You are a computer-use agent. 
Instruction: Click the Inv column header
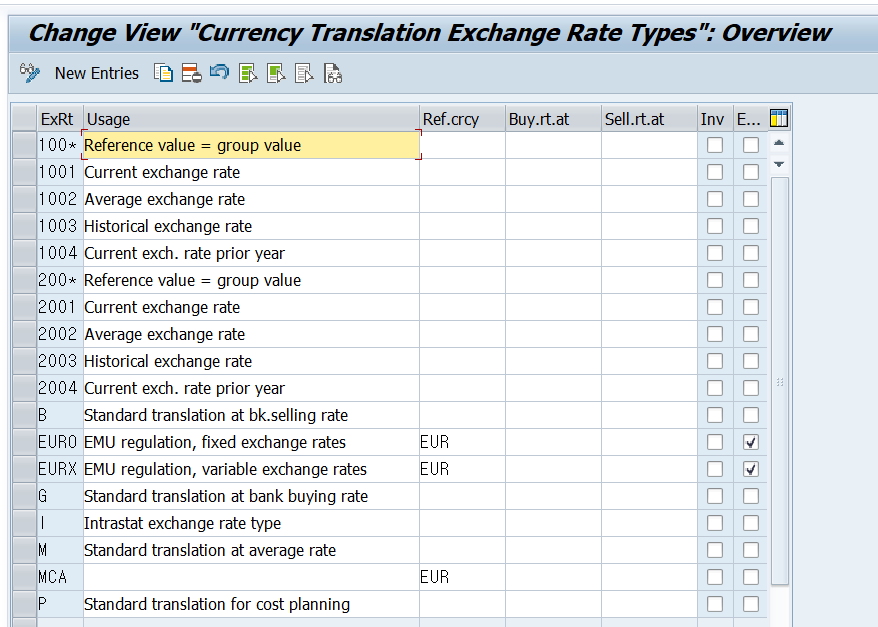click(x=715, y=119)
